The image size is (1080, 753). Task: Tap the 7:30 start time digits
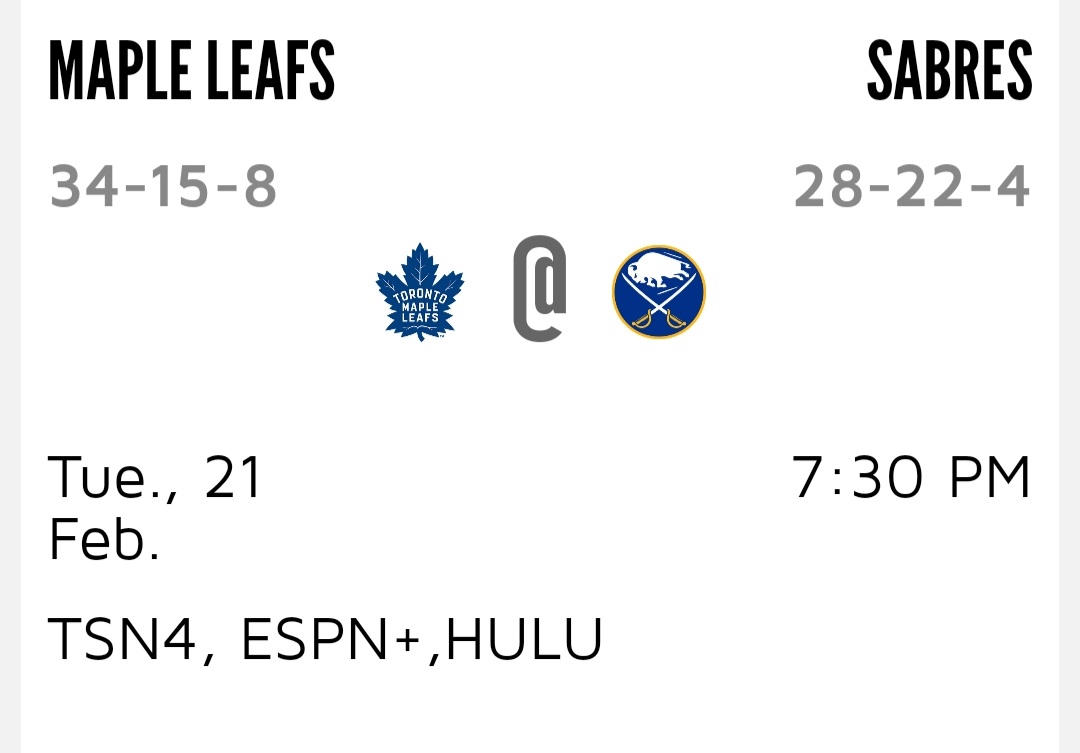click(x=861, y=477)
